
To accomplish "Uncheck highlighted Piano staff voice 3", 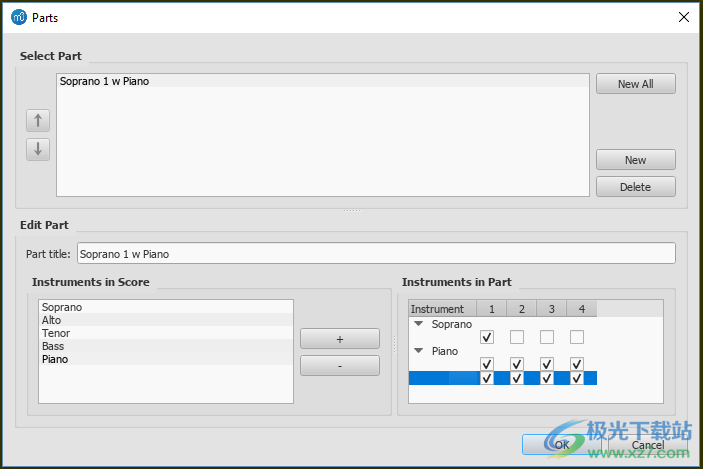I will (547, 378).
